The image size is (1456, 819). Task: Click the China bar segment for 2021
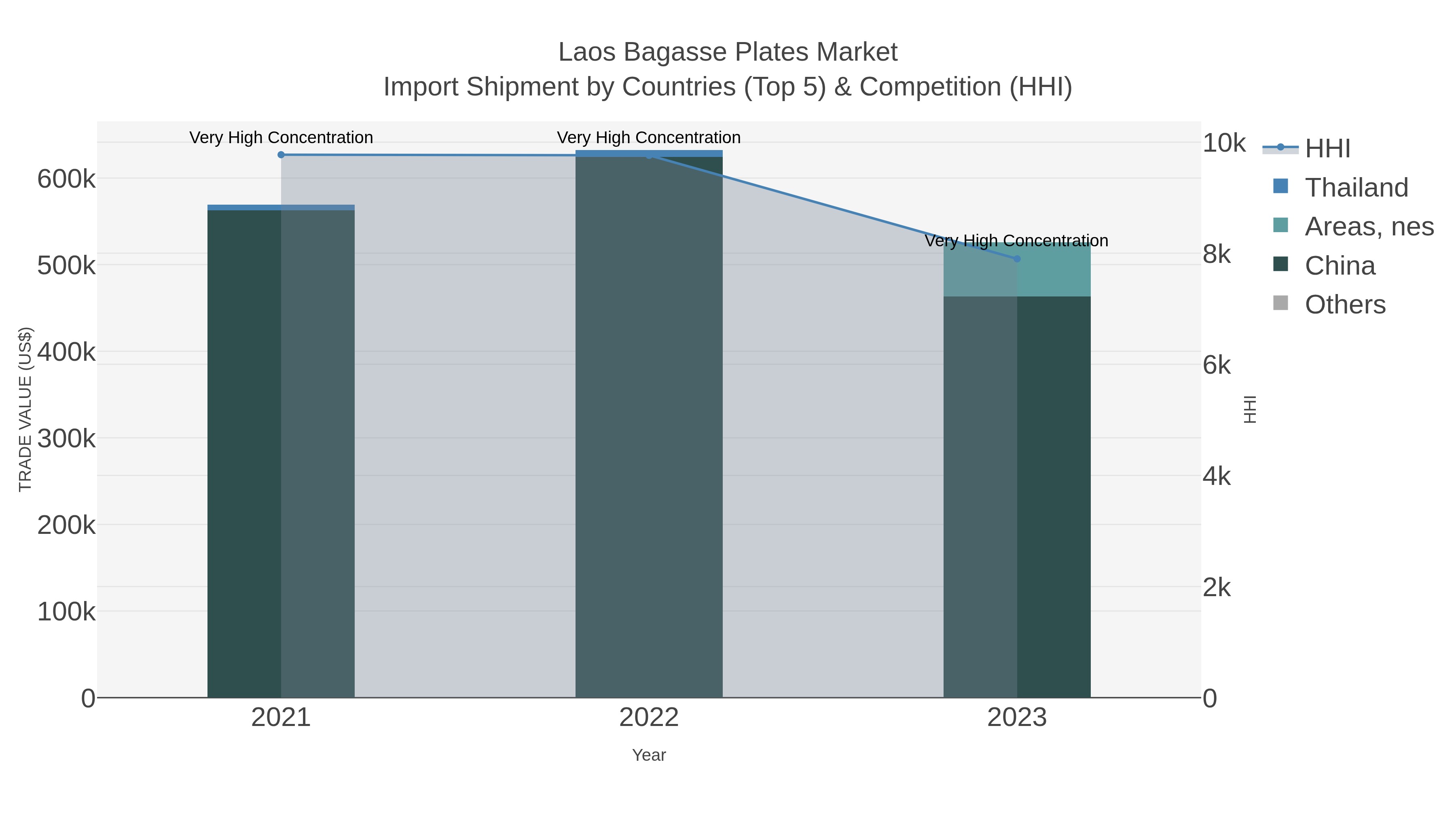[281, 454]
